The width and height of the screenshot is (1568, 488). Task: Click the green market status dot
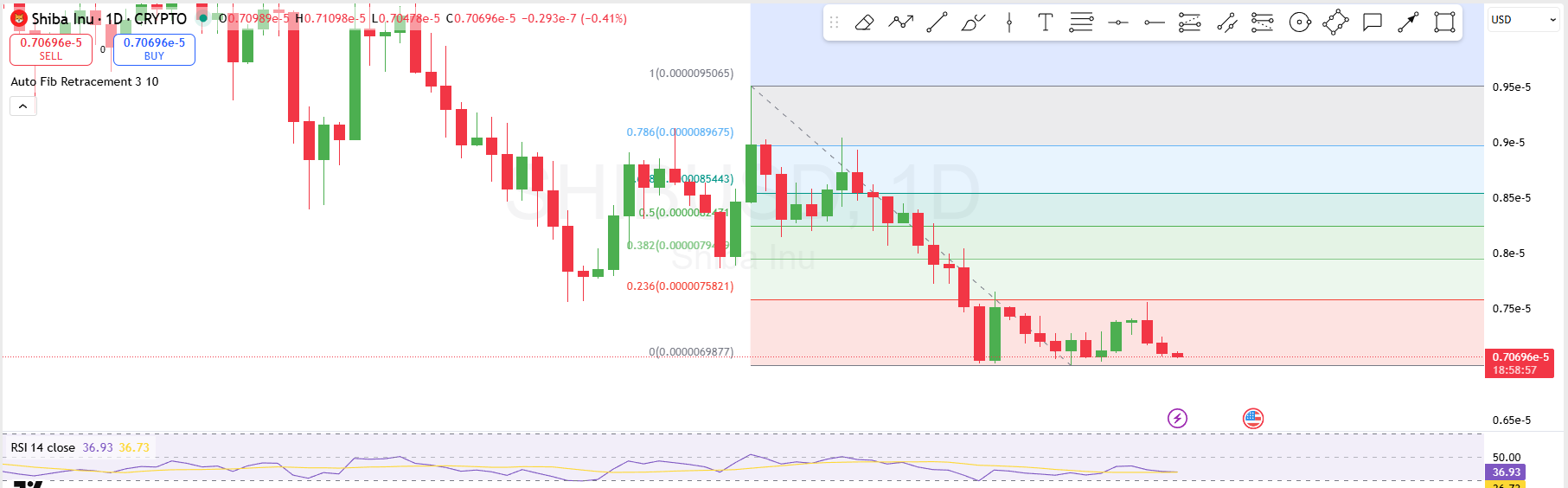(203, 18)
